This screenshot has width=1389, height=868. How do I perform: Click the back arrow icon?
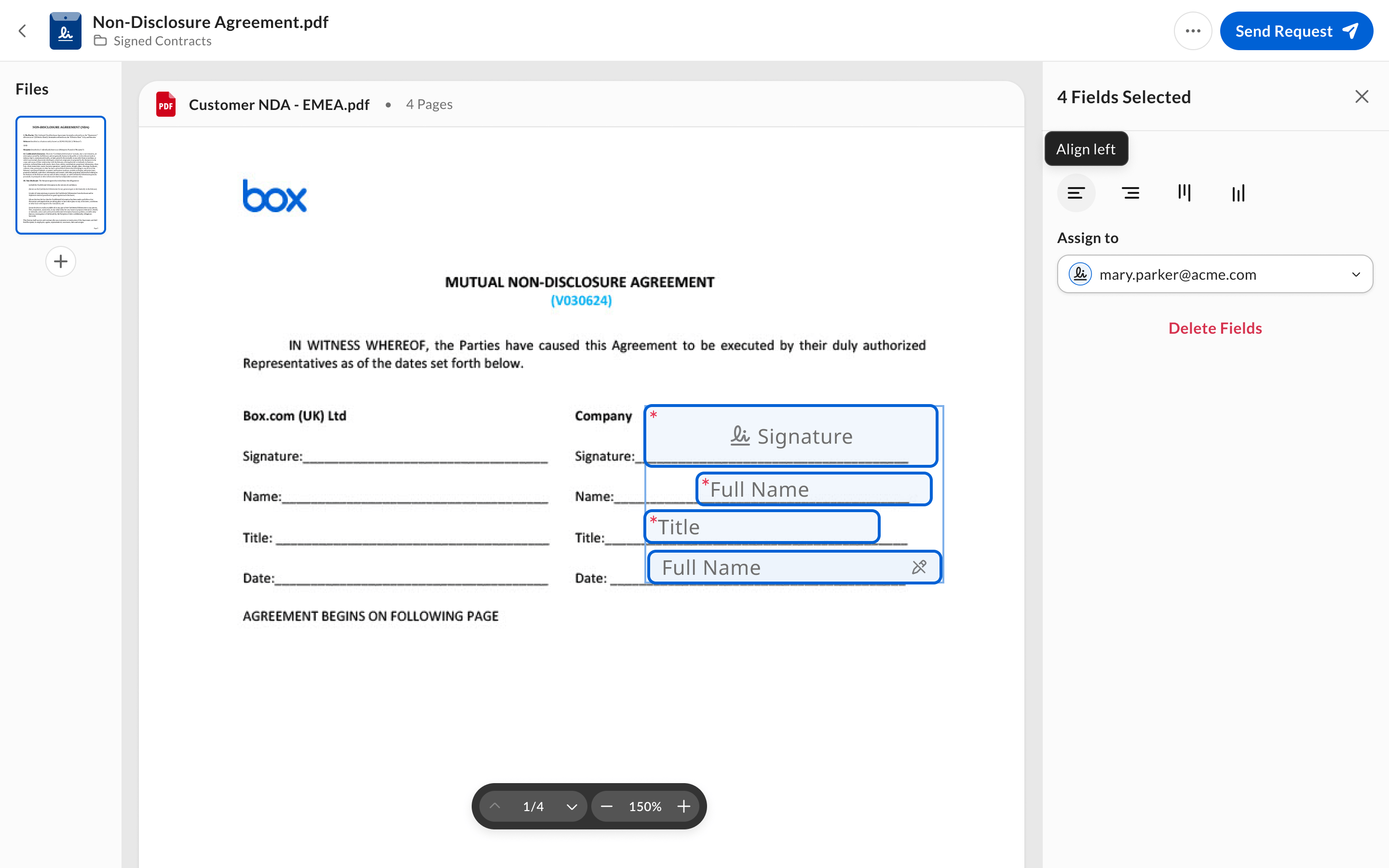[22, 31]
